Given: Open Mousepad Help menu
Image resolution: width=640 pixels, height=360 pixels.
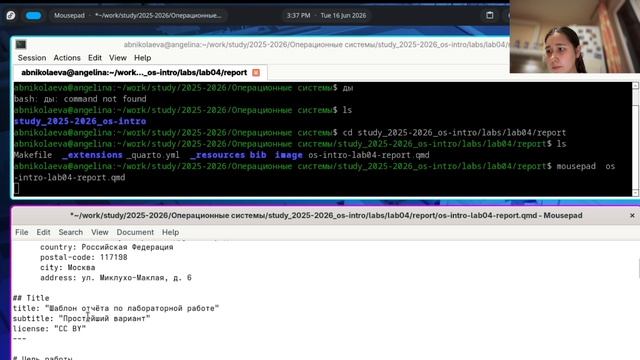Looking at the screenshot, I should click(170, 232).
